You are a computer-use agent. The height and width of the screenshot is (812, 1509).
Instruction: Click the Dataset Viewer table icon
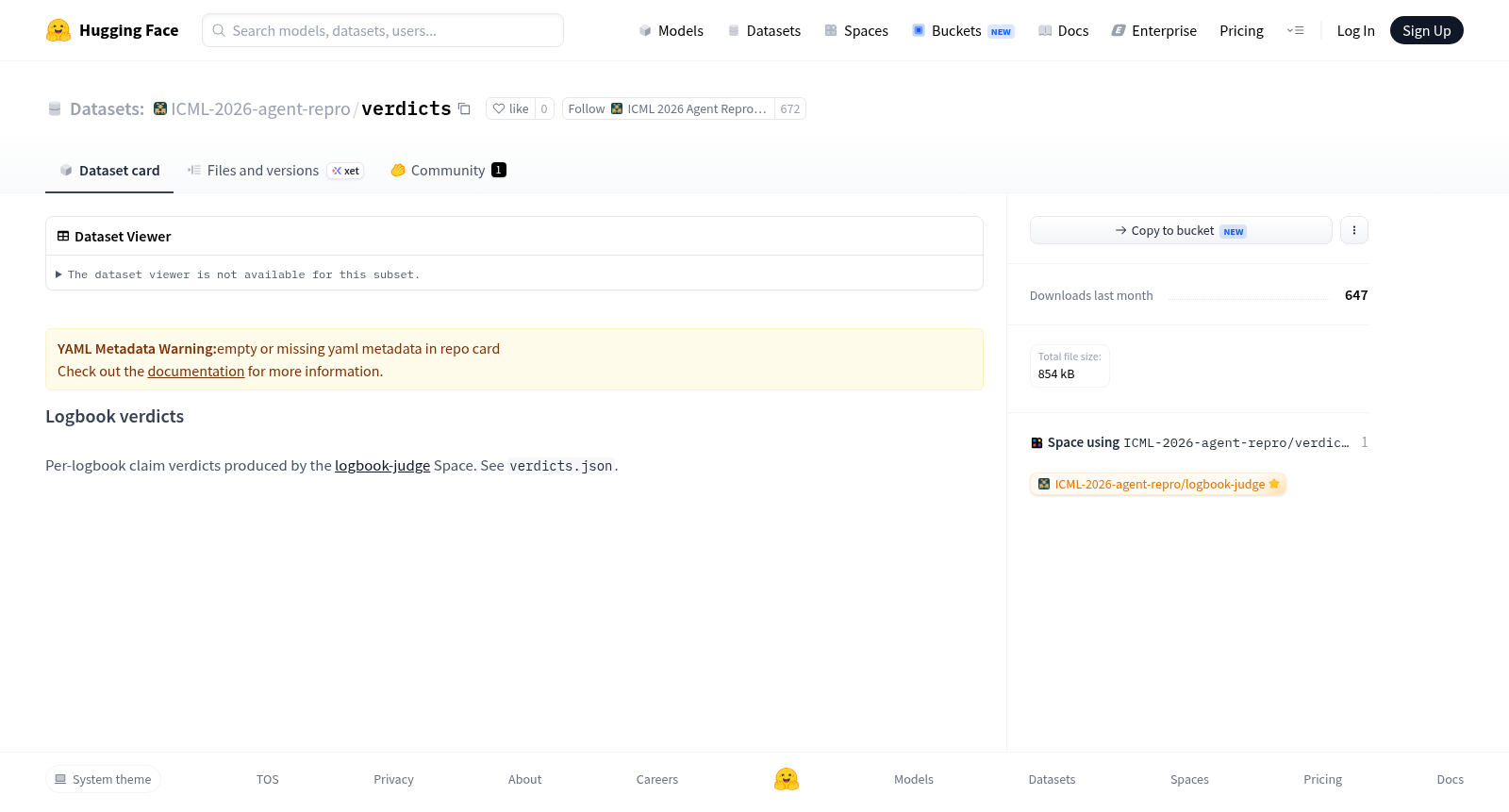pyautogui.click(x=63, y=236)
